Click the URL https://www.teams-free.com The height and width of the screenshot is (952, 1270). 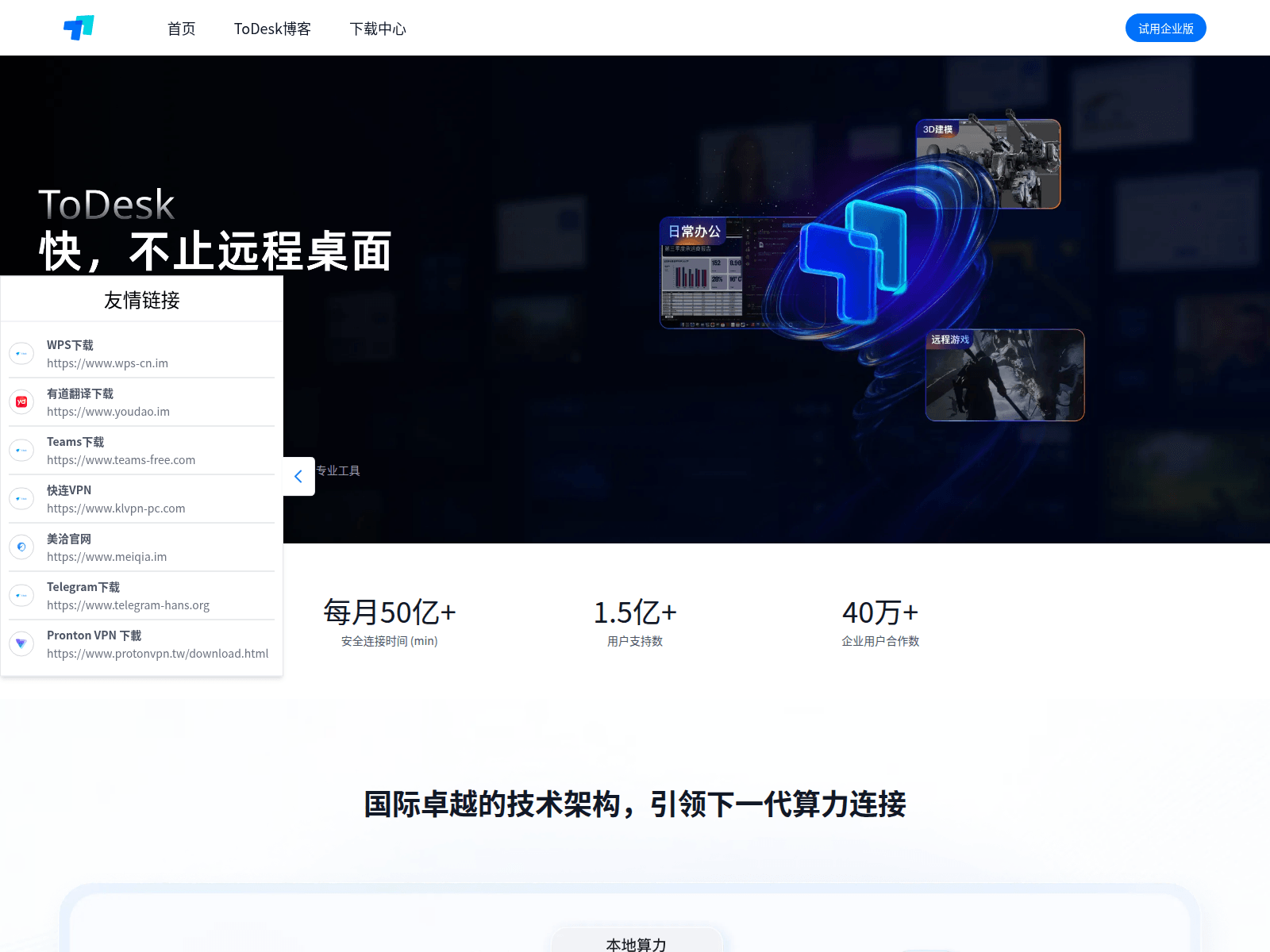click(121, 460)
